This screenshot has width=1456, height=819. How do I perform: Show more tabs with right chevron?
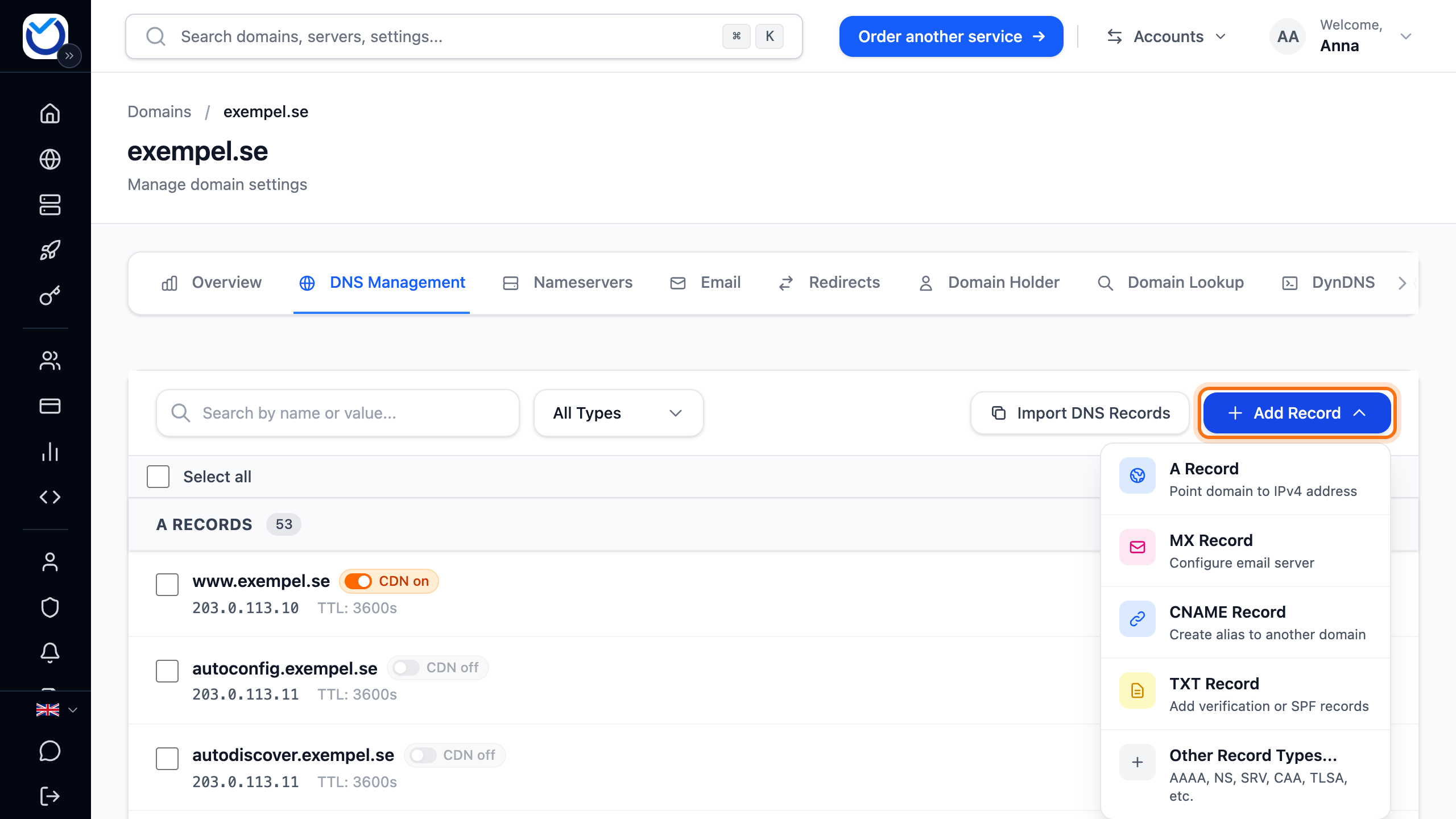tap(1402, 283)
